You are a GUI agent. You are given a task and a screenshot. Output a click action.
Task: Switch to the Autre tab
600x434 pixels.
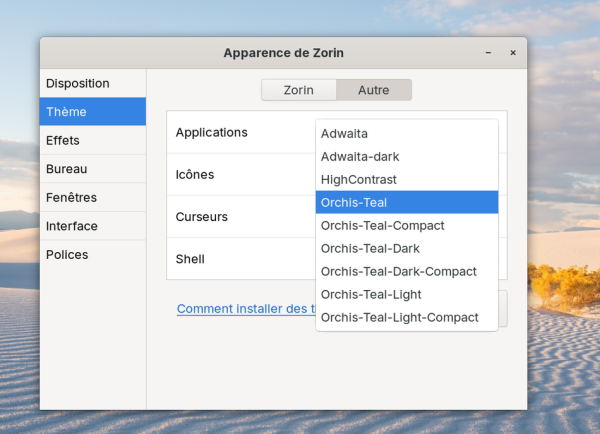(x=373, y=90)
